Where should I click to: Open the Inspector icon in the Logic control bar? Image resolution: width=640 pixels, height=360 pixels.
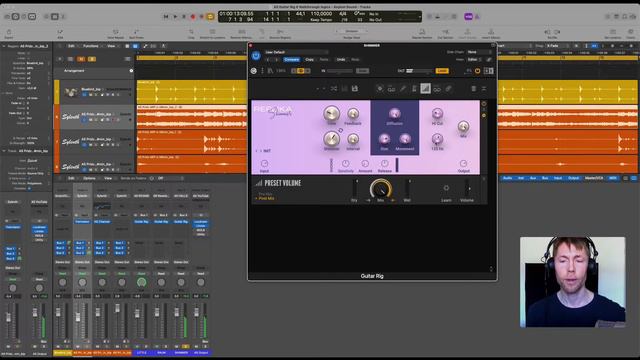click(x=15, y=17)
